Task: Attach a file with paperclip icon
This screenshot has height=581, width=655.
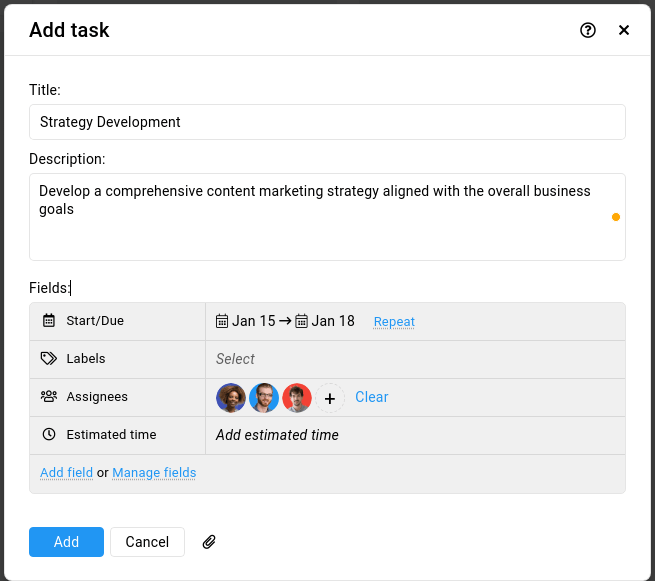Action: 209,542
